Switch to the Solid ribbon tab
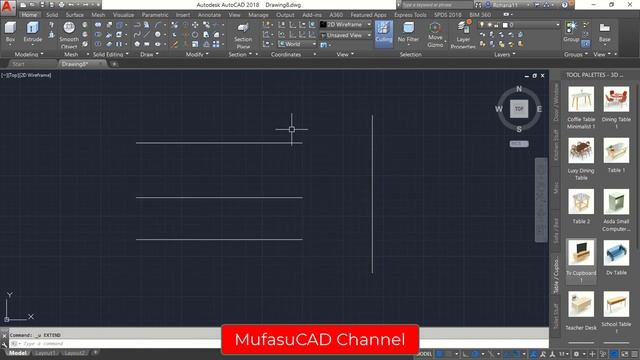The height and width of the screenshot is (360, 640). [x=52, y=15]
